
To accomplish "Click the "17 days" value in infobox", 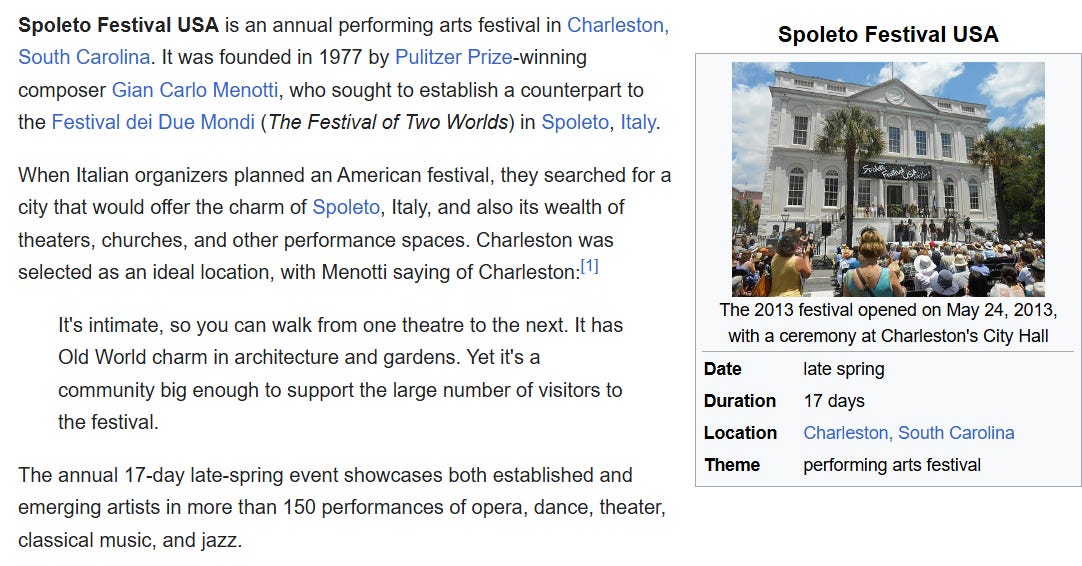I will [834, 401].
